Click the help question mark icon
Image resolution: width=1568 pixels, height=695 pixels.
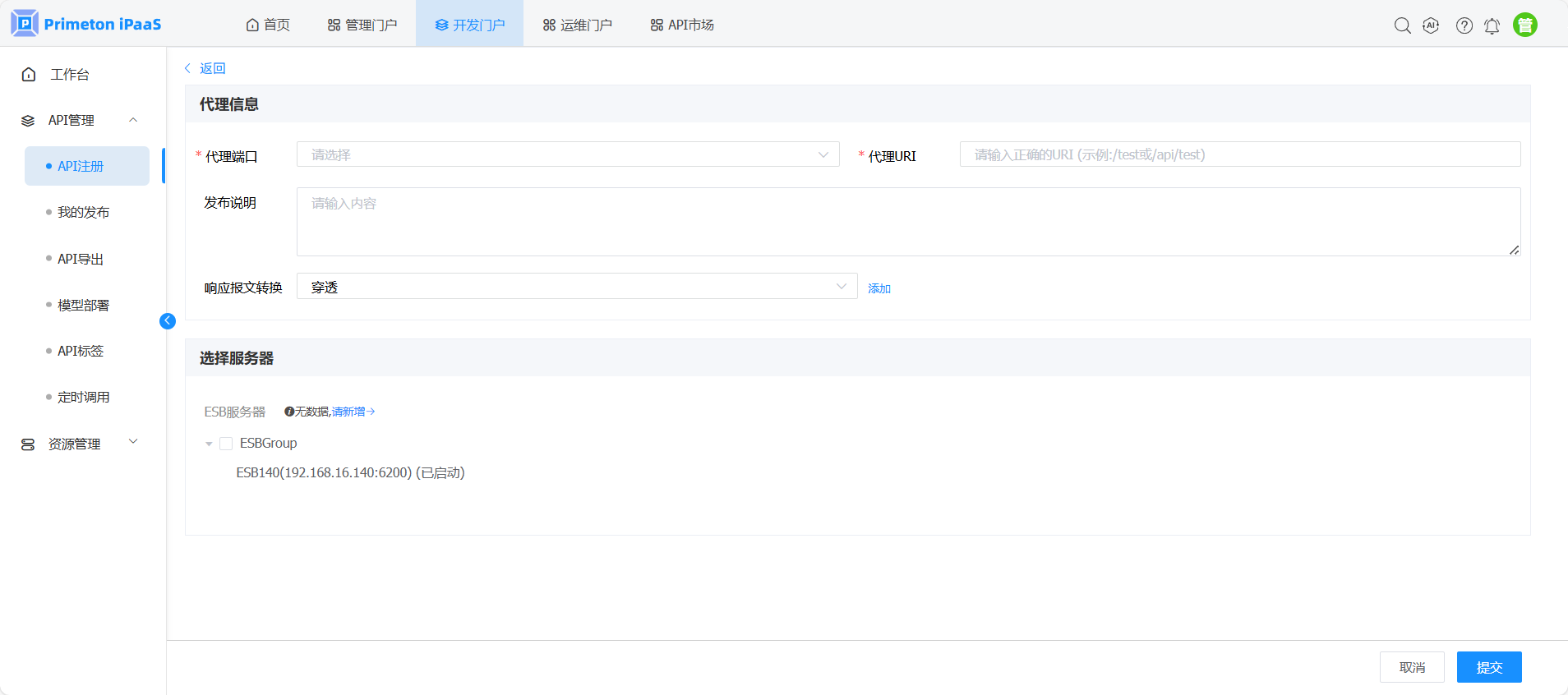coord(1464,25)
